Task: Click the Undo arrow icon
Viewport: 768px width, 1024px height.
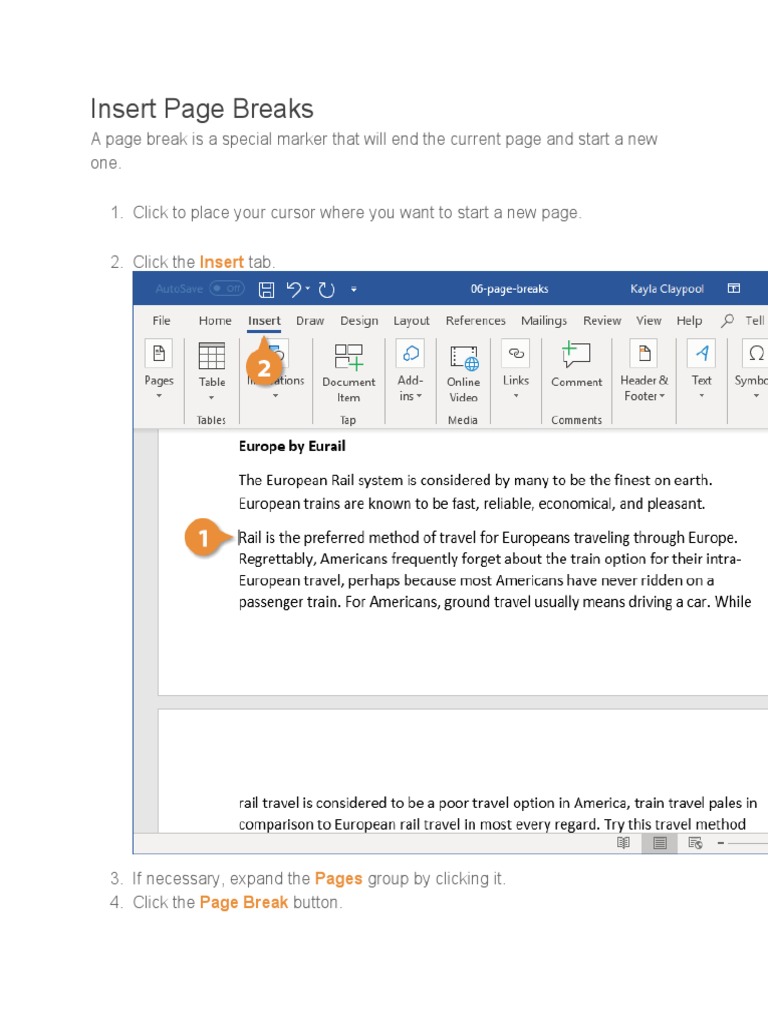Action: tap(294, 289)
